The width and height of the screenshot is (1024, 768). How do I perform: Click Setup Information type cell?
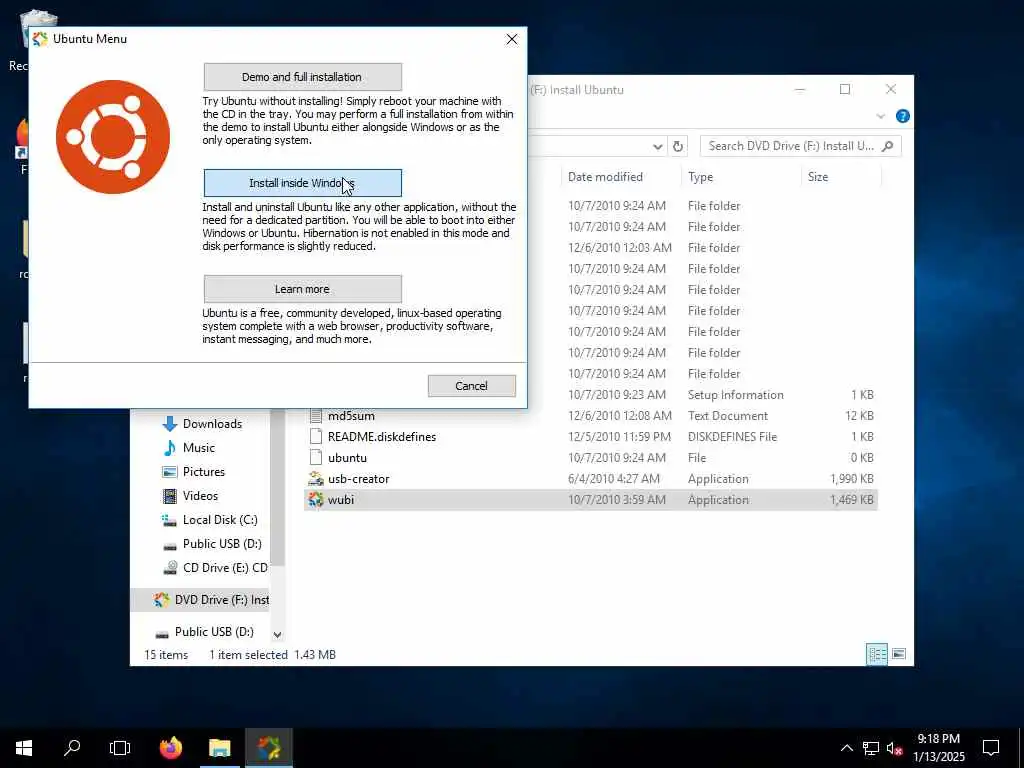735,395
